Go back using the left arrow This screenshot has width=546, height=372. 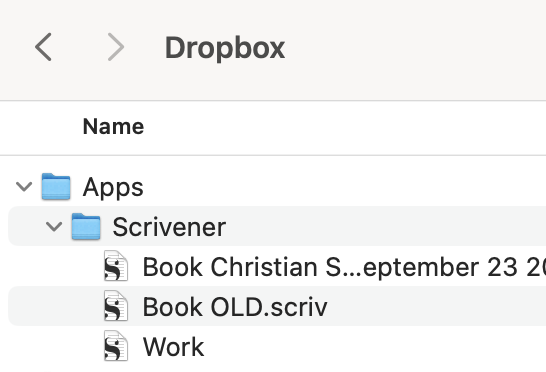pyautogui.click(x=44, y=47)
